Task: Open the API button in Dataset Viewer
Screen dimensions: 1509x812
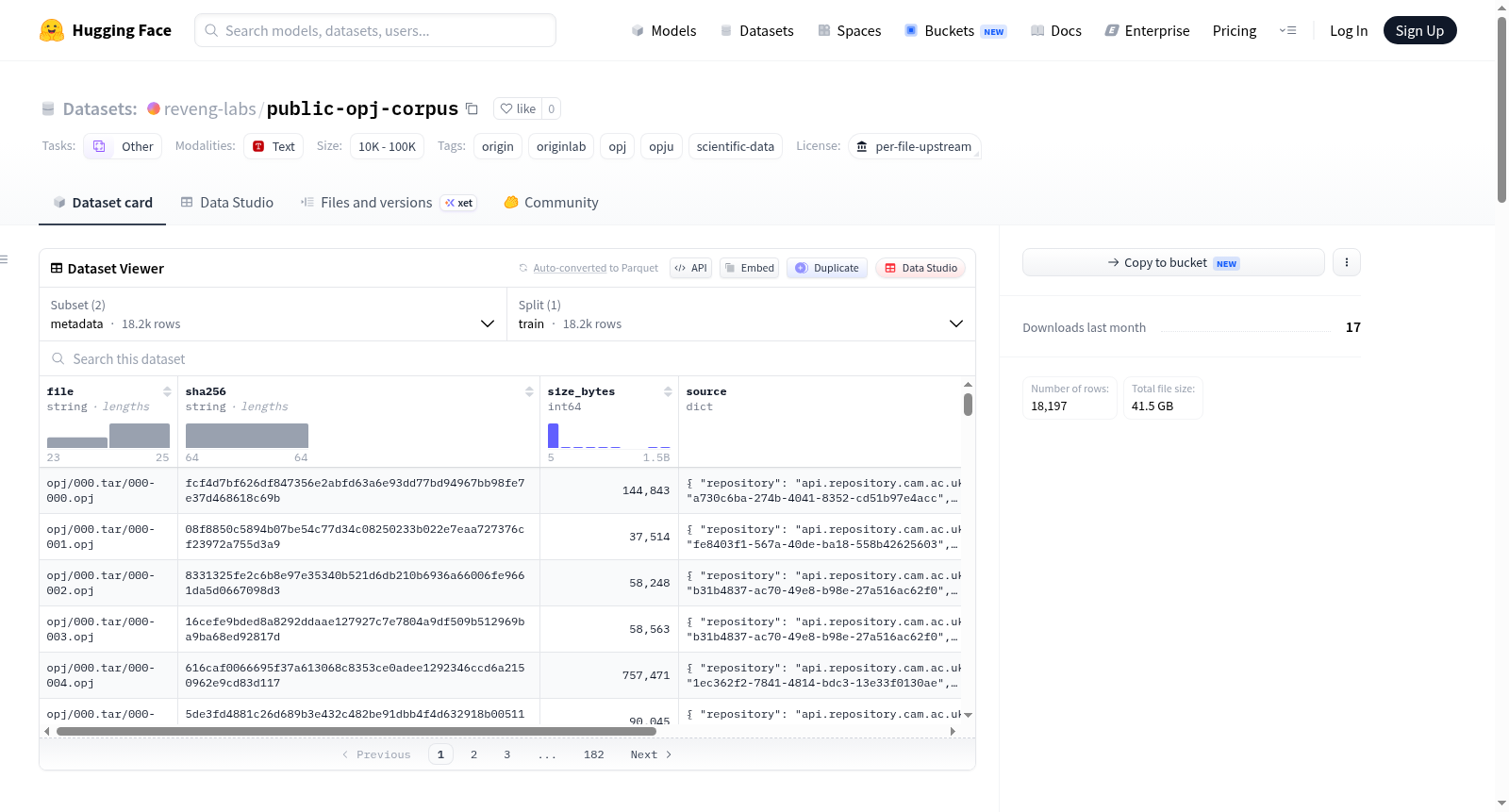Action: pyautogui.click(x=690, y=268)
